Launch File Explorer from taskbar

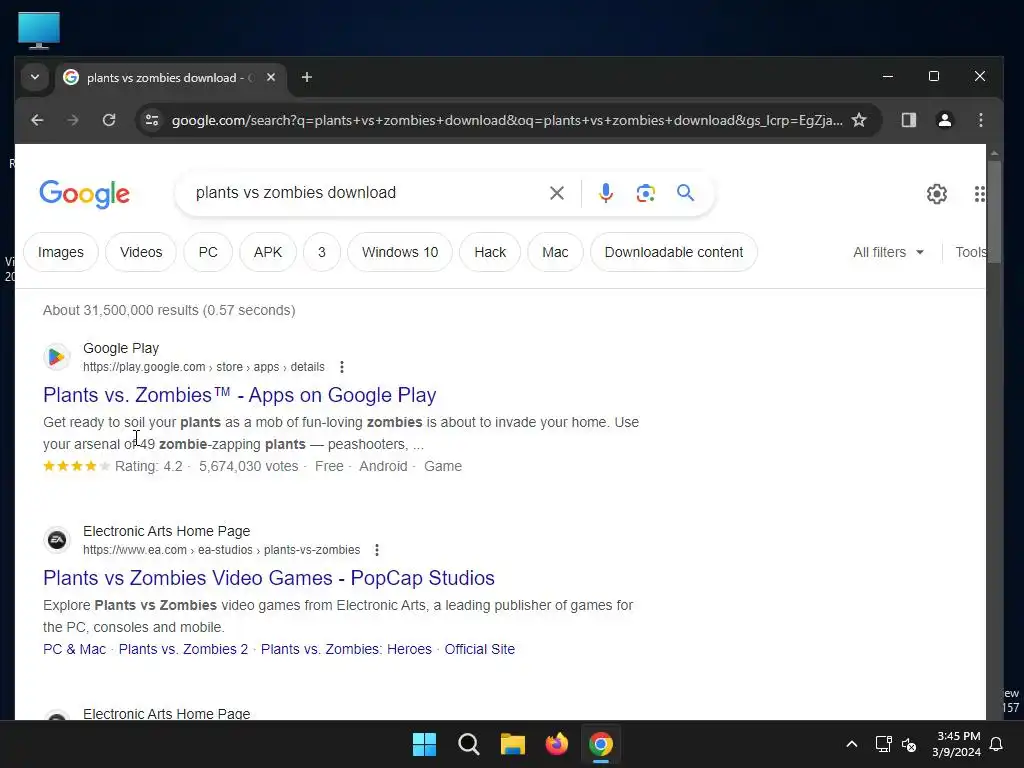pos(513,744)
